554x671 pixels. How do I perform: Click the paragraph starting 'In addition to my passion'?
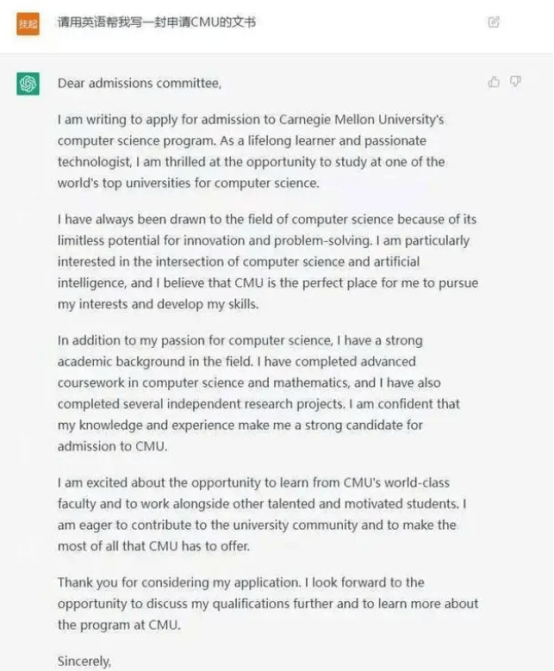258,393
